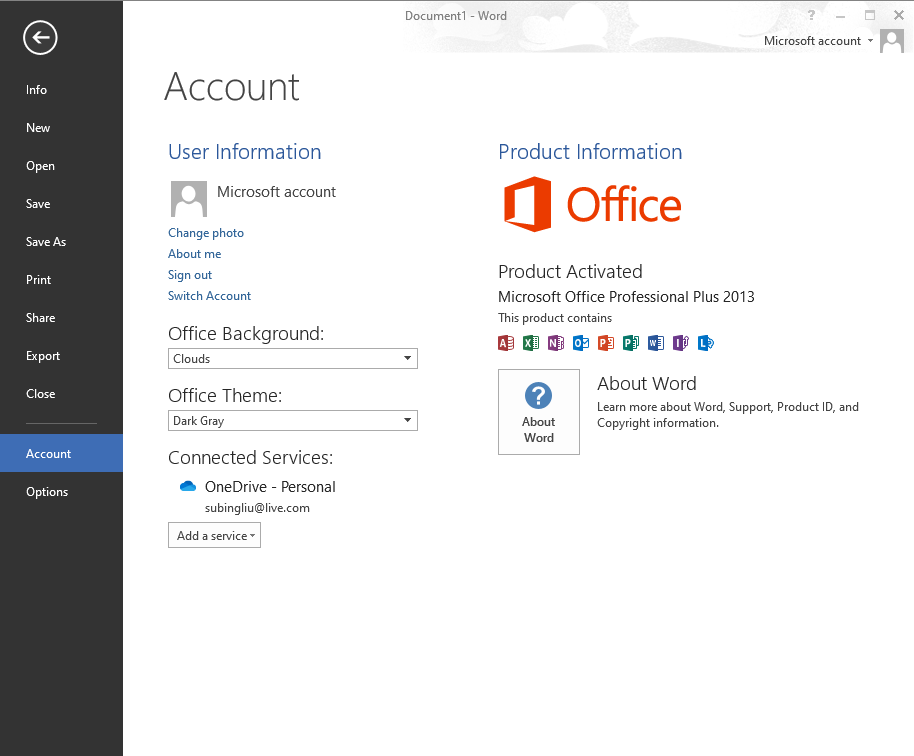Click the account avatar in title bar

892,41
